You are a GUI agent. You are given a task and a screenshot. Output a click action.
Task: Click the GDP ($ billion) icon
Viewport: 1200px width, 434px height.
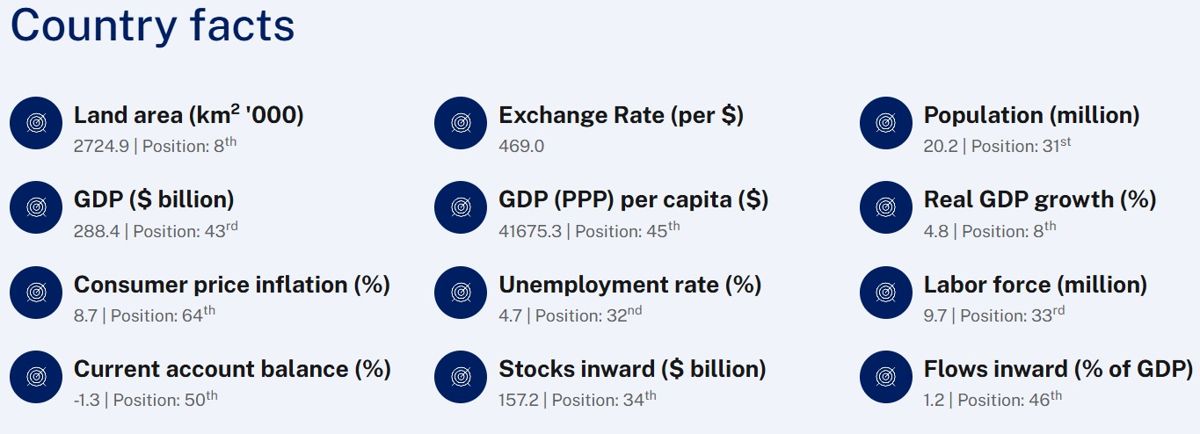(35, 208)
